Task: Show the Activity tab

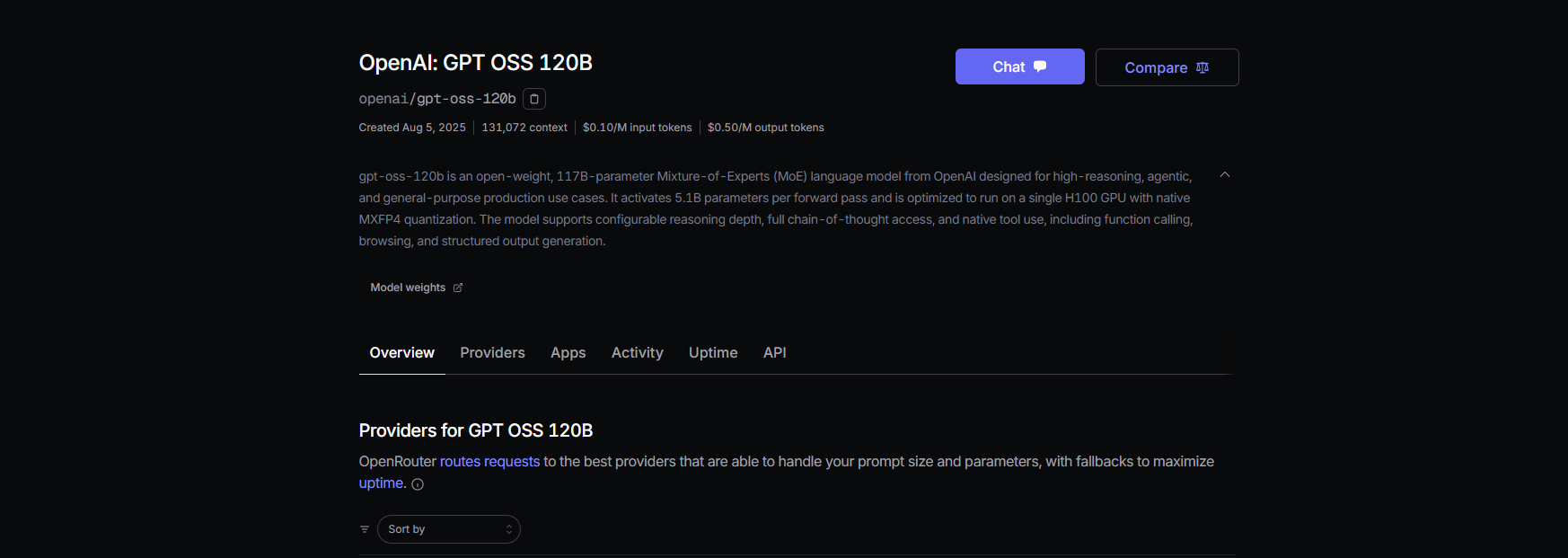Action: click(x=638, y=353)
